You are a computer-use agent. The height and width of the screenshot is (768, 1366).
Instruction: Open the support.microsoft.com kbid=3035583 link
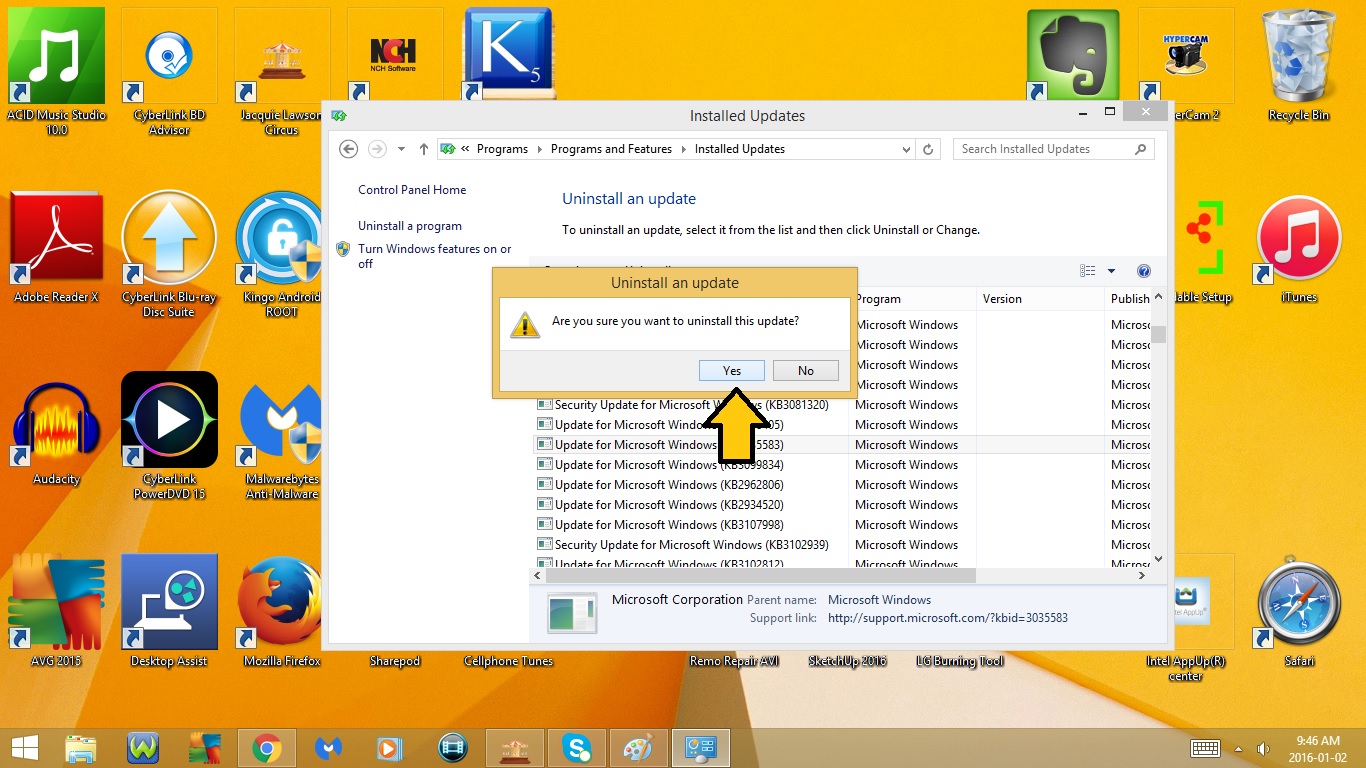click(948, 618)
